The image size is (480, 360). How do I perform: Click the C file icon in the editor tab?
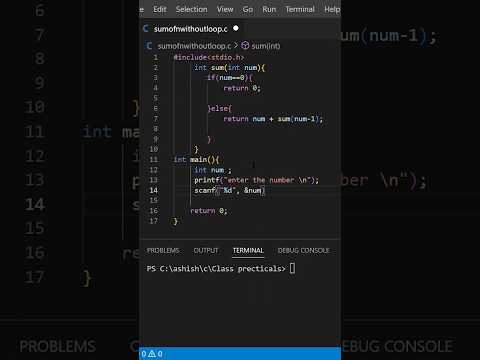[146, 29]
